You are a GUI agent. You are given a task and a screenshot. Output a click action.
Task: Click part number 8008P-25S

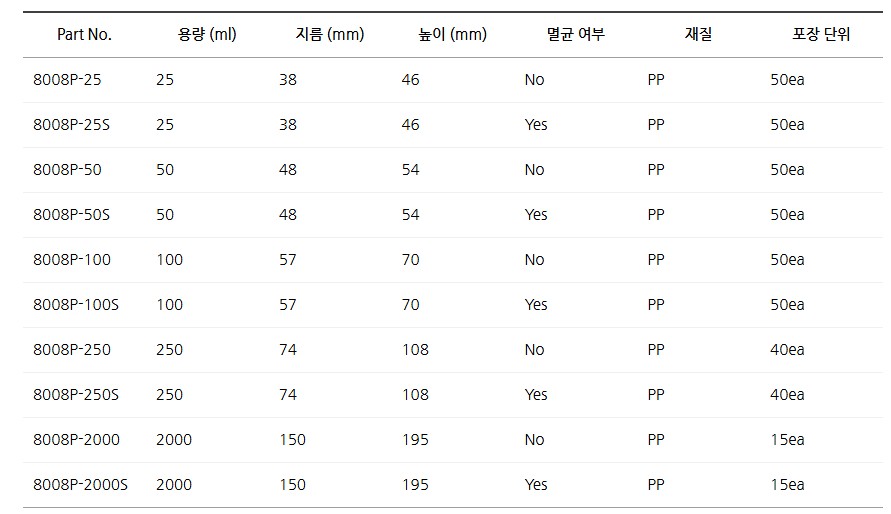coord(71,125)
